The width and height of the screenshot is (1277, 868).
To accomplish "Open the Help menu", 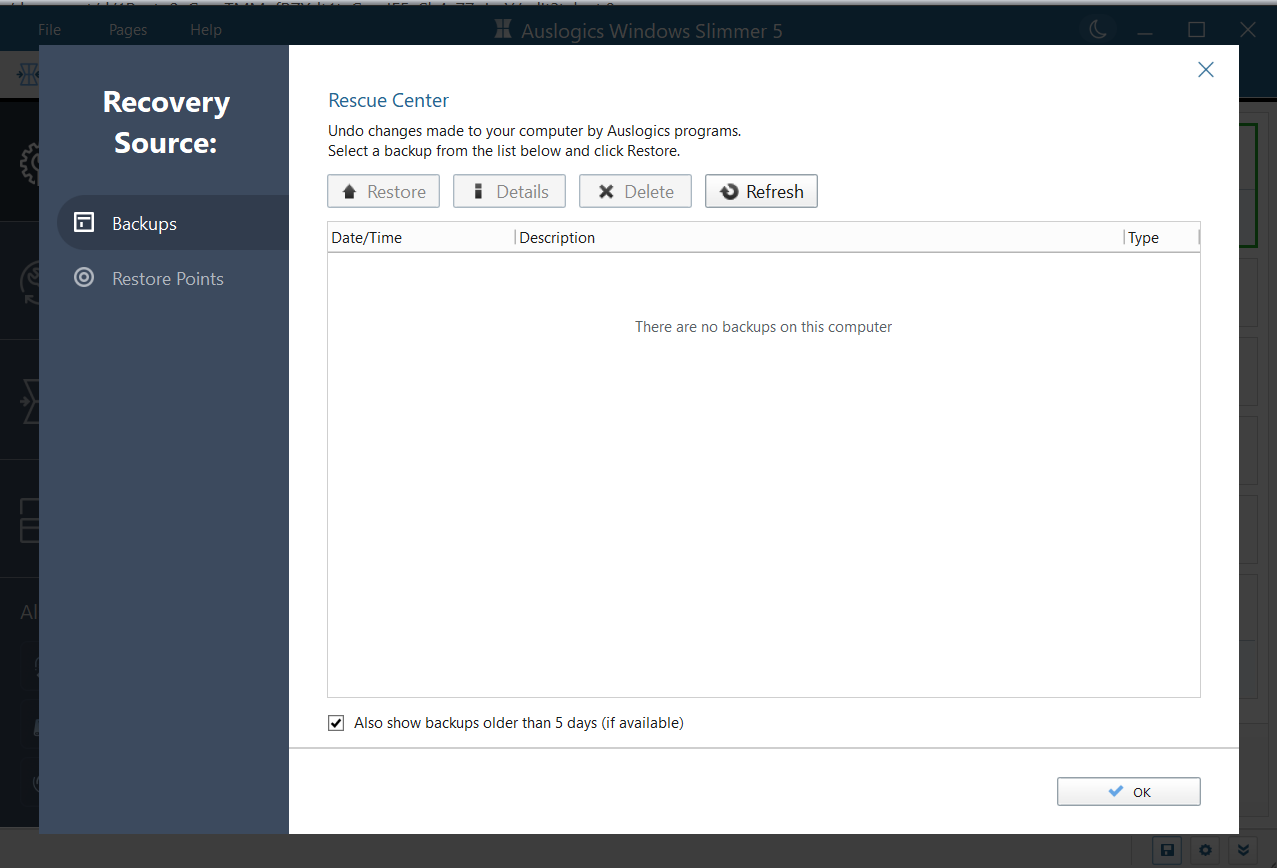I will (206, 30).
